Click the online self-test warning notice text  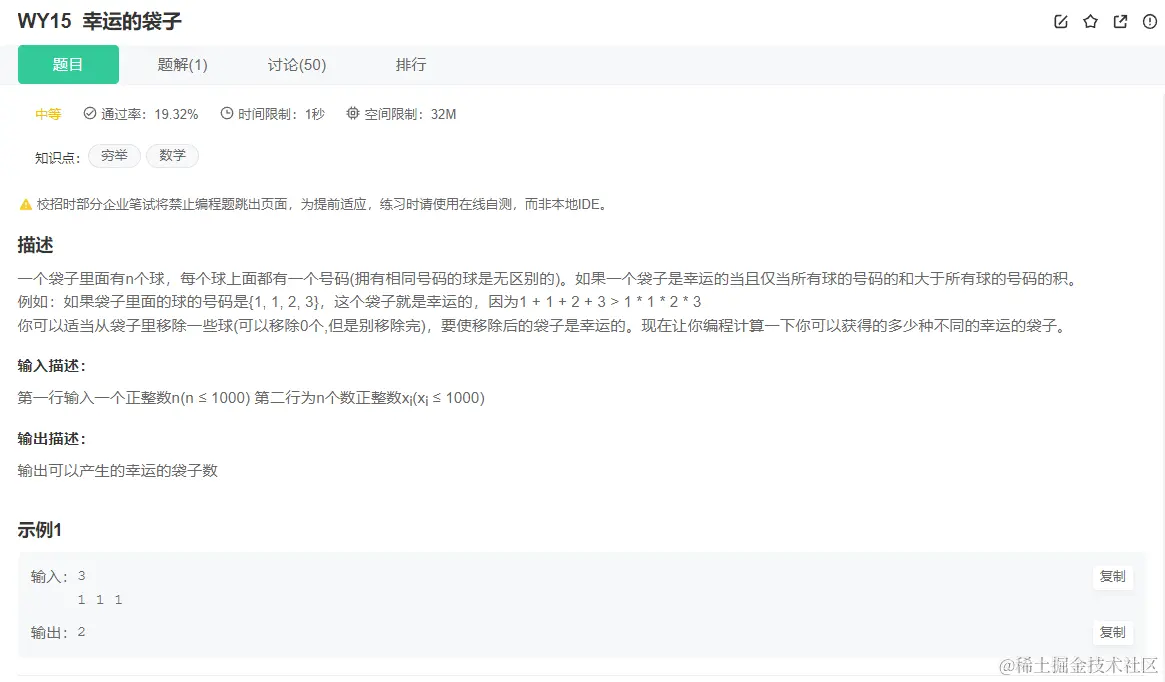pos(323,204)
